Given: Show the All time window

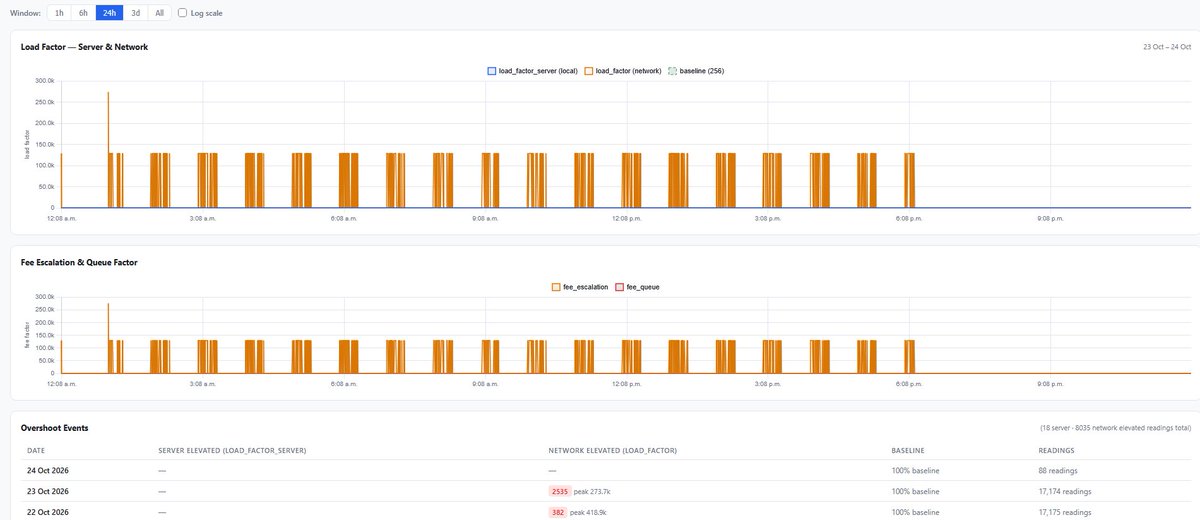Looking at the screenshot, I should [x=159, y=13].
